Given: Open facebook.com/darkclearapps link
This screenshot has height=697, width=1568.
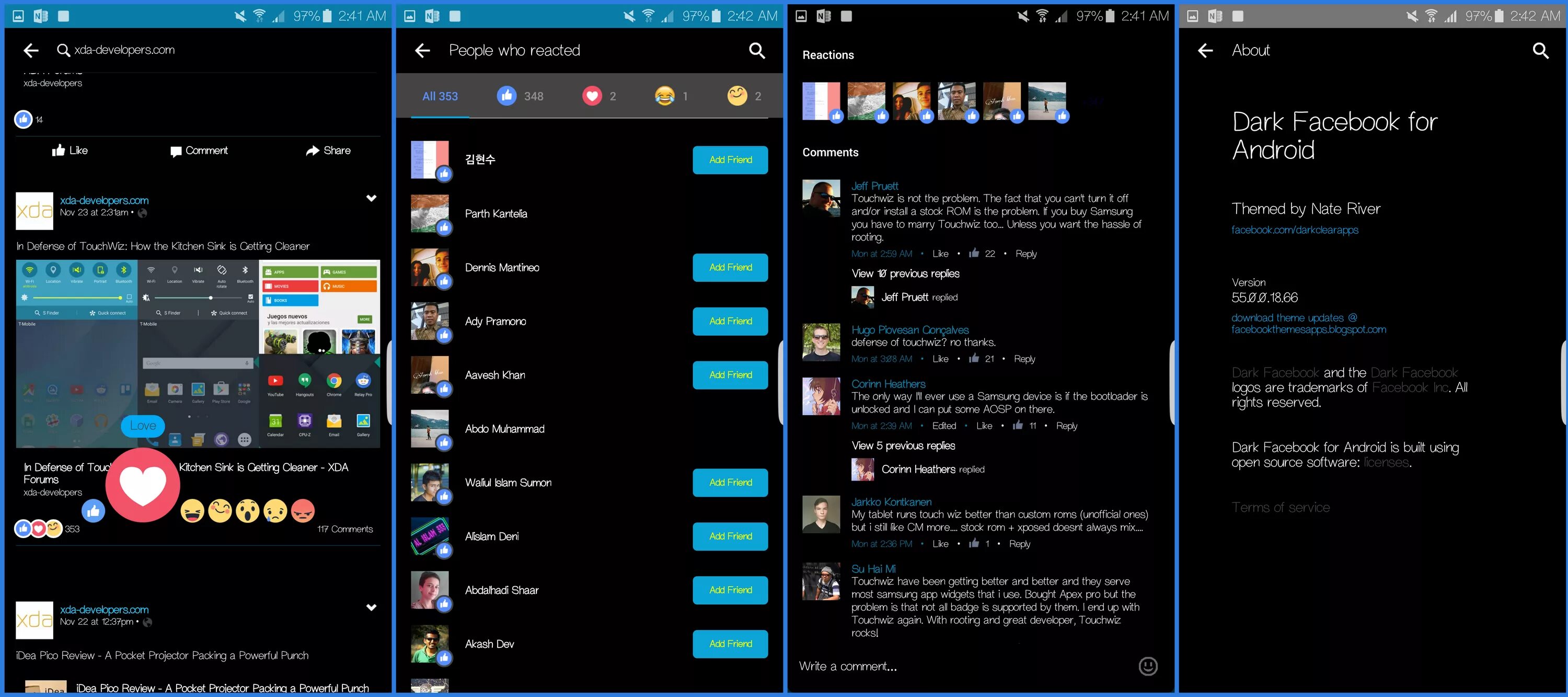Looking at the screenshot, I should point(1295,230).
